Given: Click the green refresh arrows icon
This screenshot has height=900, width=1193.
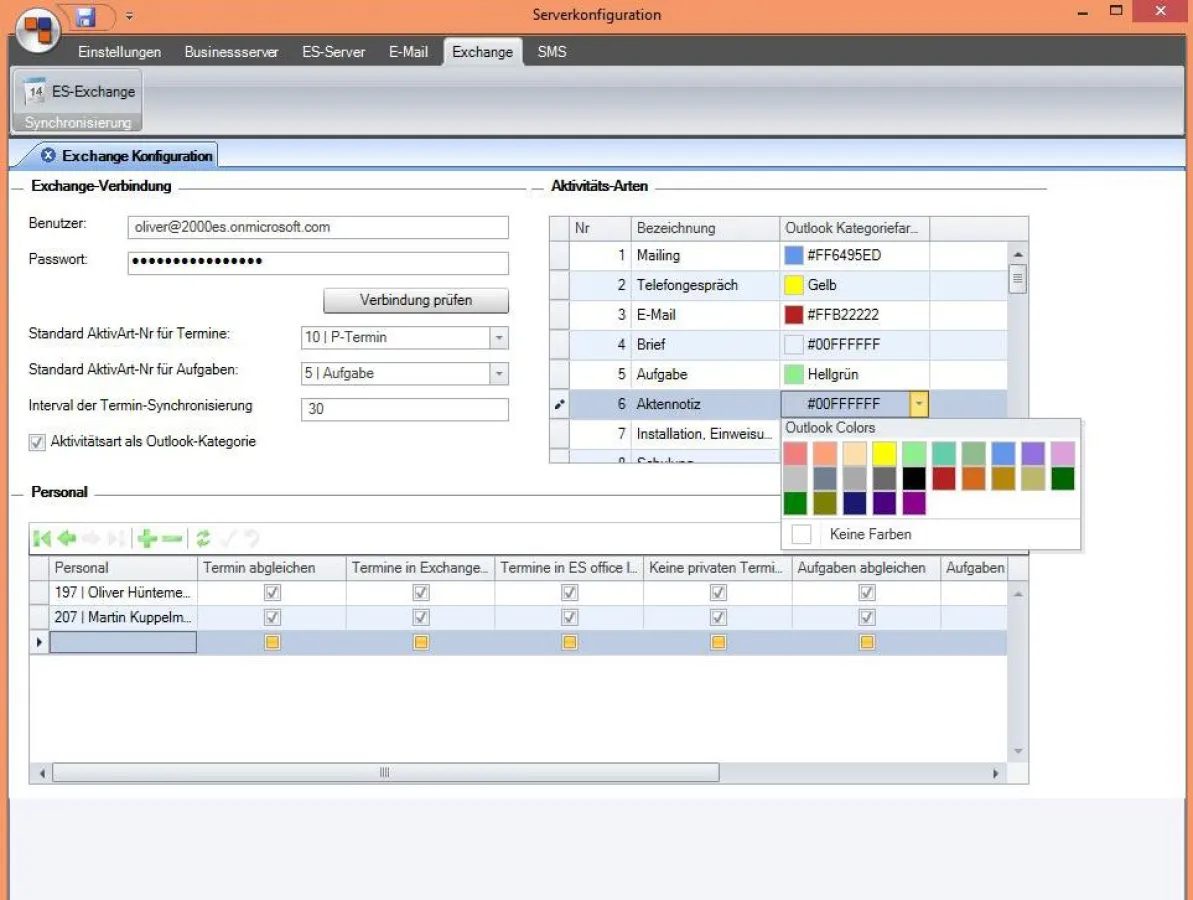Looking at the screenshot, I should click(x=203, y=539).
